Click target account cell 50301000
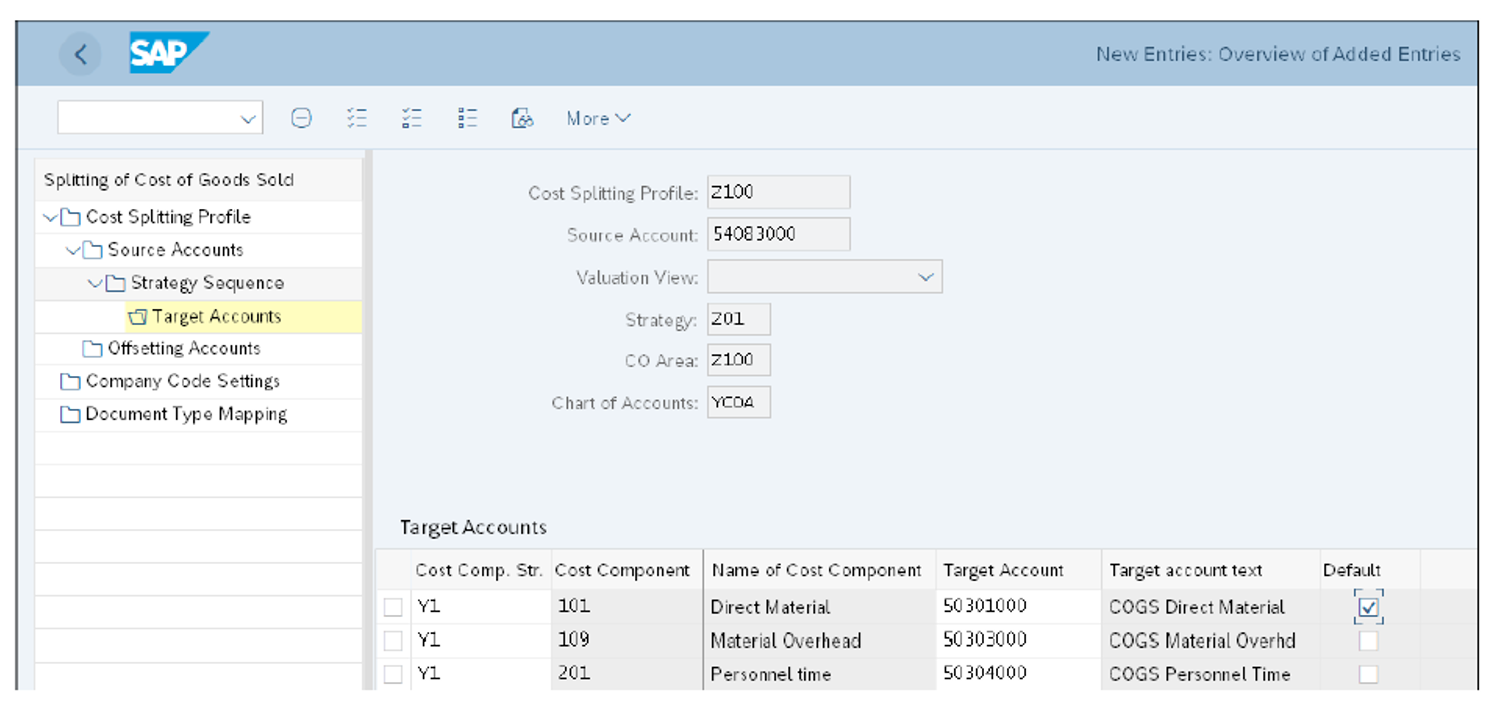 point(1018,606)
